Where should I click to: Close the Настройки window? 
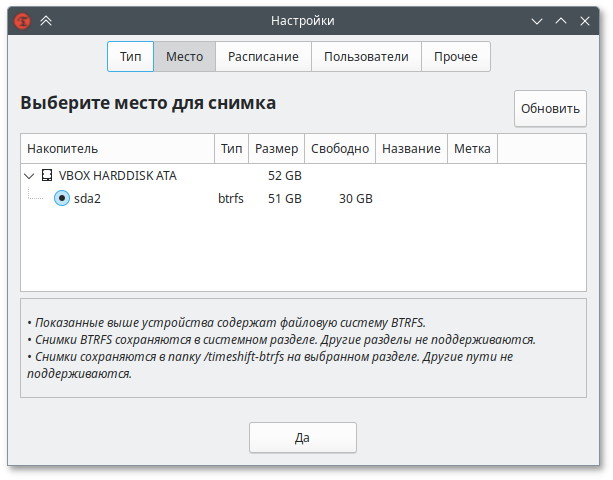585,21
